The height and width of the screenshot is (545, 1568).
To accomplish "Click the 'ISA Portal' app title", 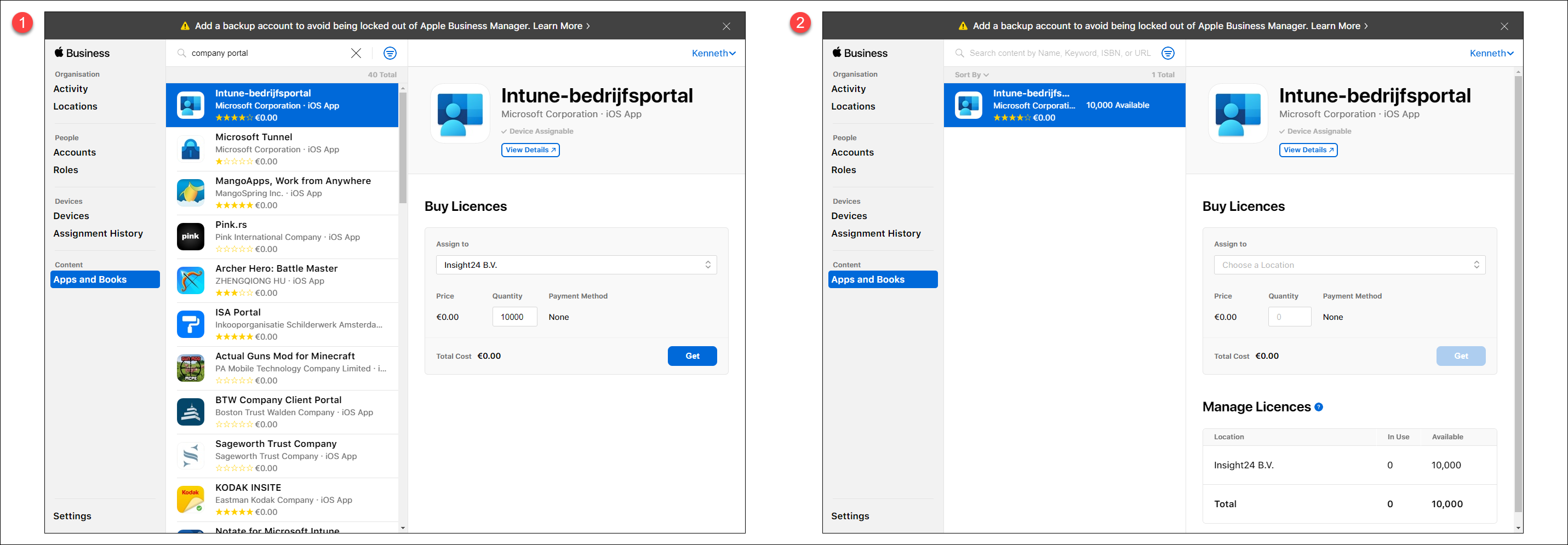I will tap(238, 313).
